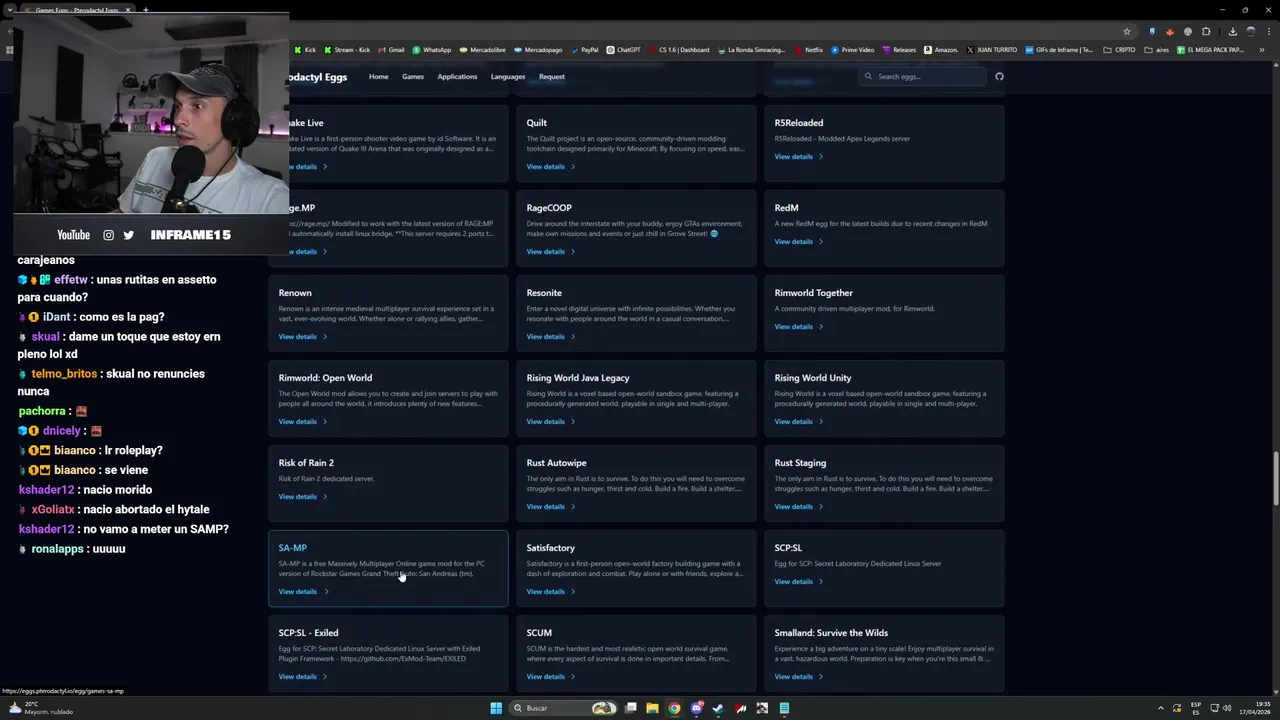Open the GitHub icon in the site header

click(x=999, y=76)
